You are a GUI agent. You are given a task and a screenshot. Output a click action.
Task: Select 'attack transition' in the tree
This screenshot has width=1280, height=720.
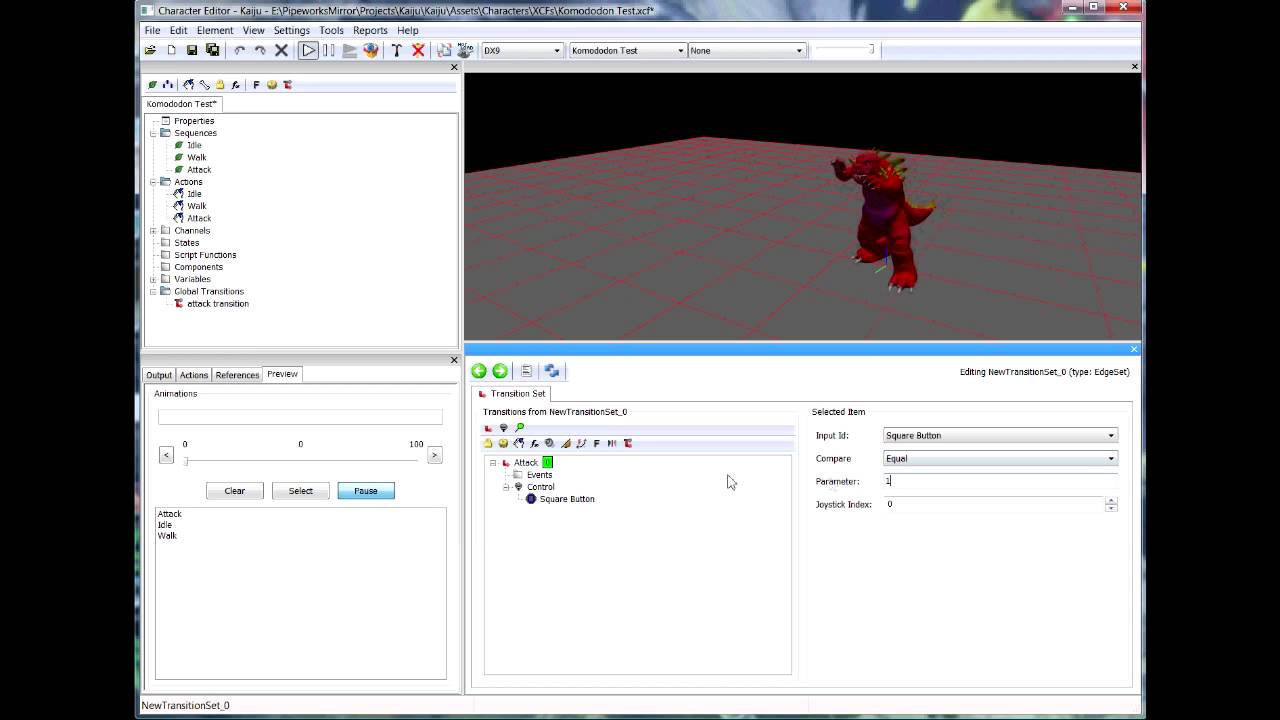218,304
